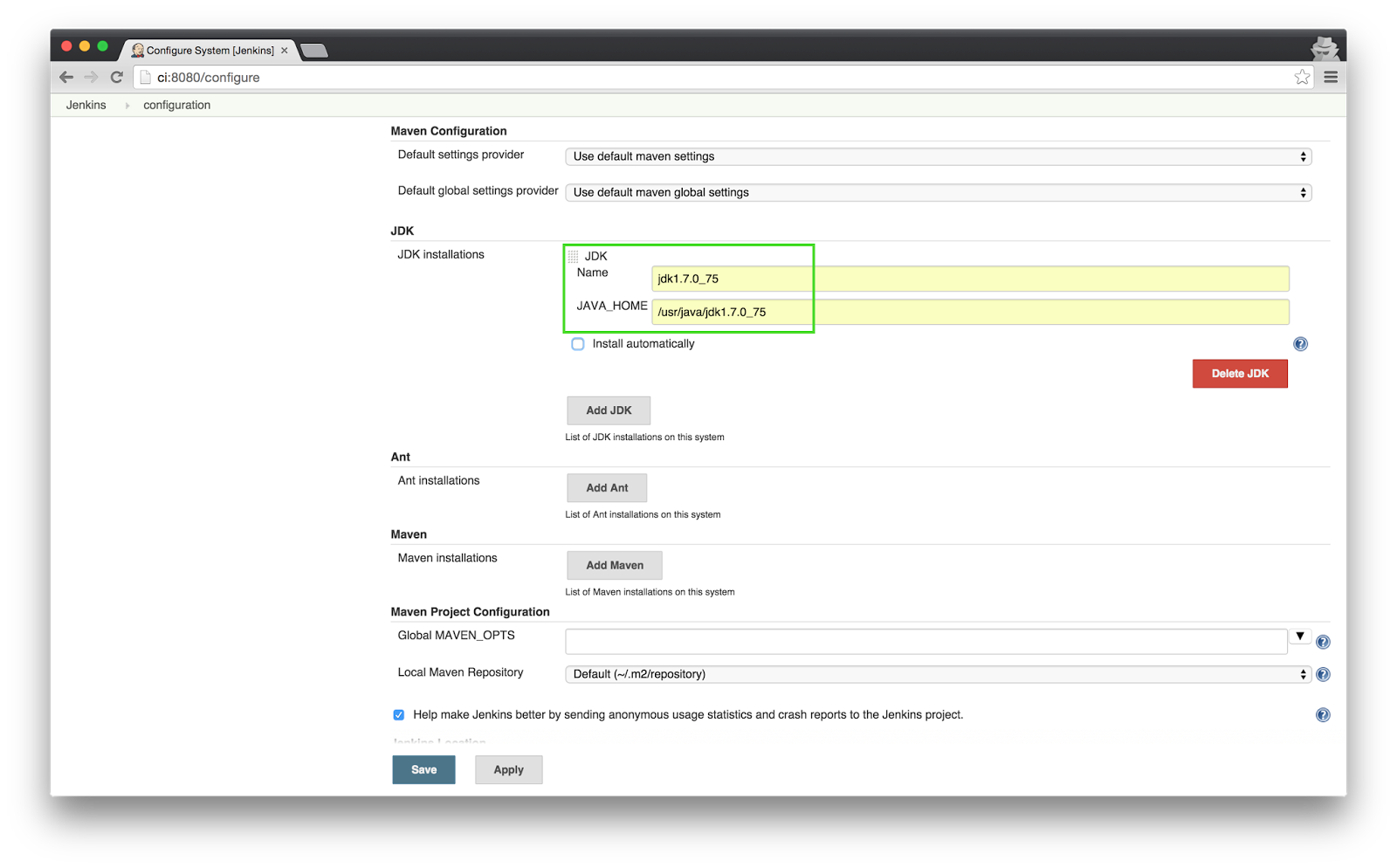Screen dimensions: 1397x868
Task: Enable Install automatically checkbox
Action: point(578,344)
